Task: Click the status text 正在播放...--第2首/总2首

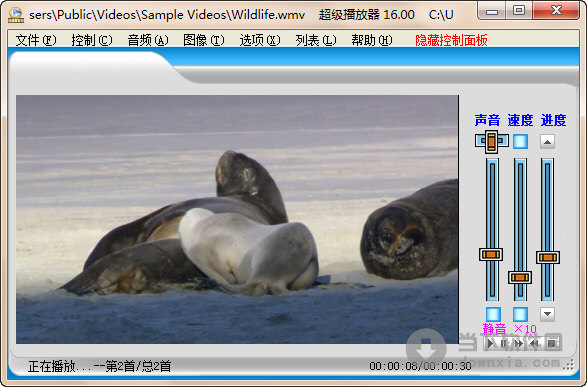Action: point(100,366)
